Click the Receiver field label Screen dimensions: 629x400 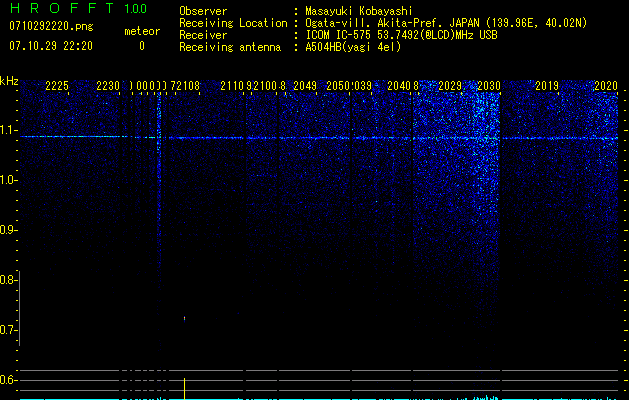[x=203, y=35]
